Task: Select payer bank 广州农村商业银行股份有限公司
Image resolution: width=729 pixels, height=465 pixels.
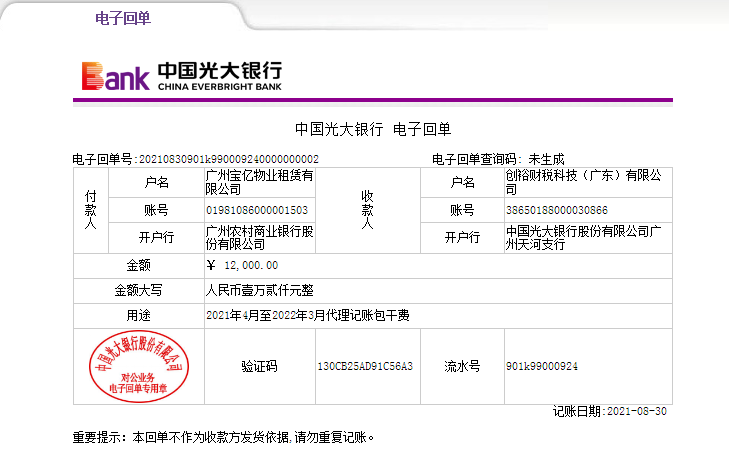Action: [259, 238]
